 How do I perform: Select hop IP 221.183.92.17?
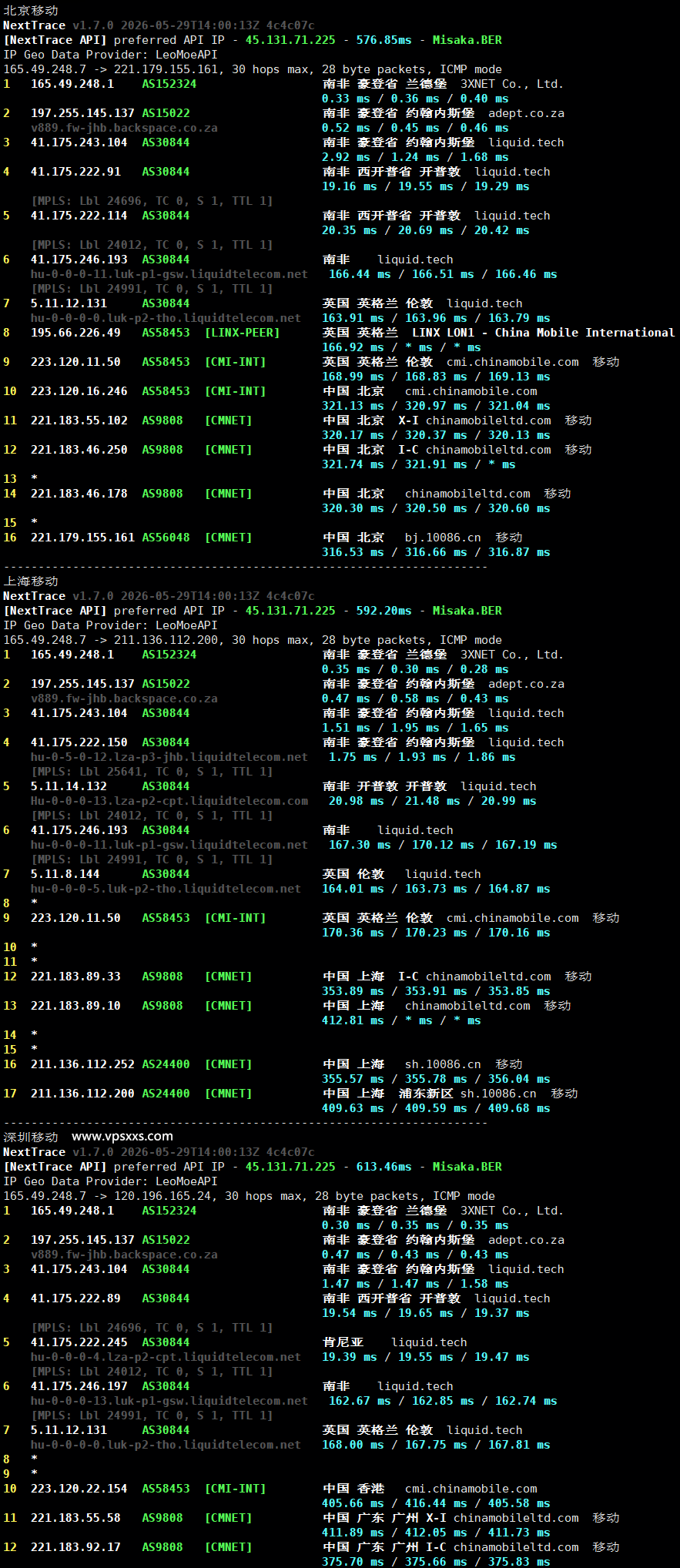click(75, 1547)
